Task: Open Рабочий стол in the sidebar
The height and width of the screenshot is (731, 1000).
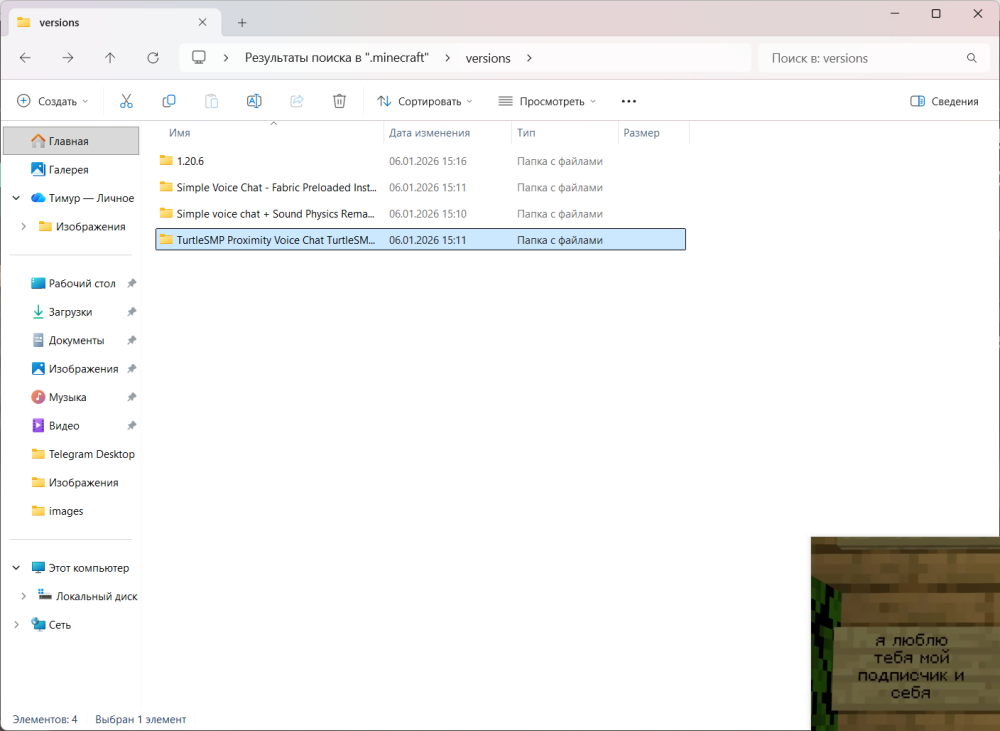Action: pyautogui.click(x=71, y=283)
